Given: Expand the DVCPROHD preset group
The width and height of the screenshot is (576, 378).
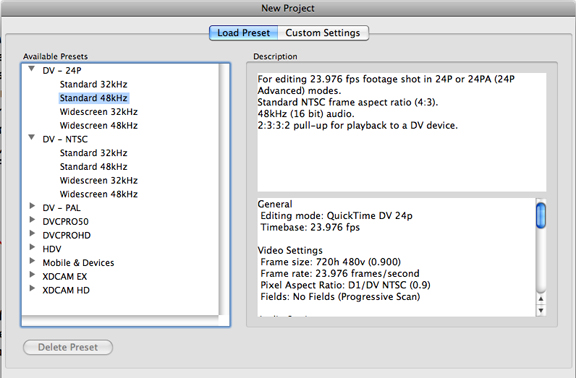Looking at the screenshot, I should (32, 233).
